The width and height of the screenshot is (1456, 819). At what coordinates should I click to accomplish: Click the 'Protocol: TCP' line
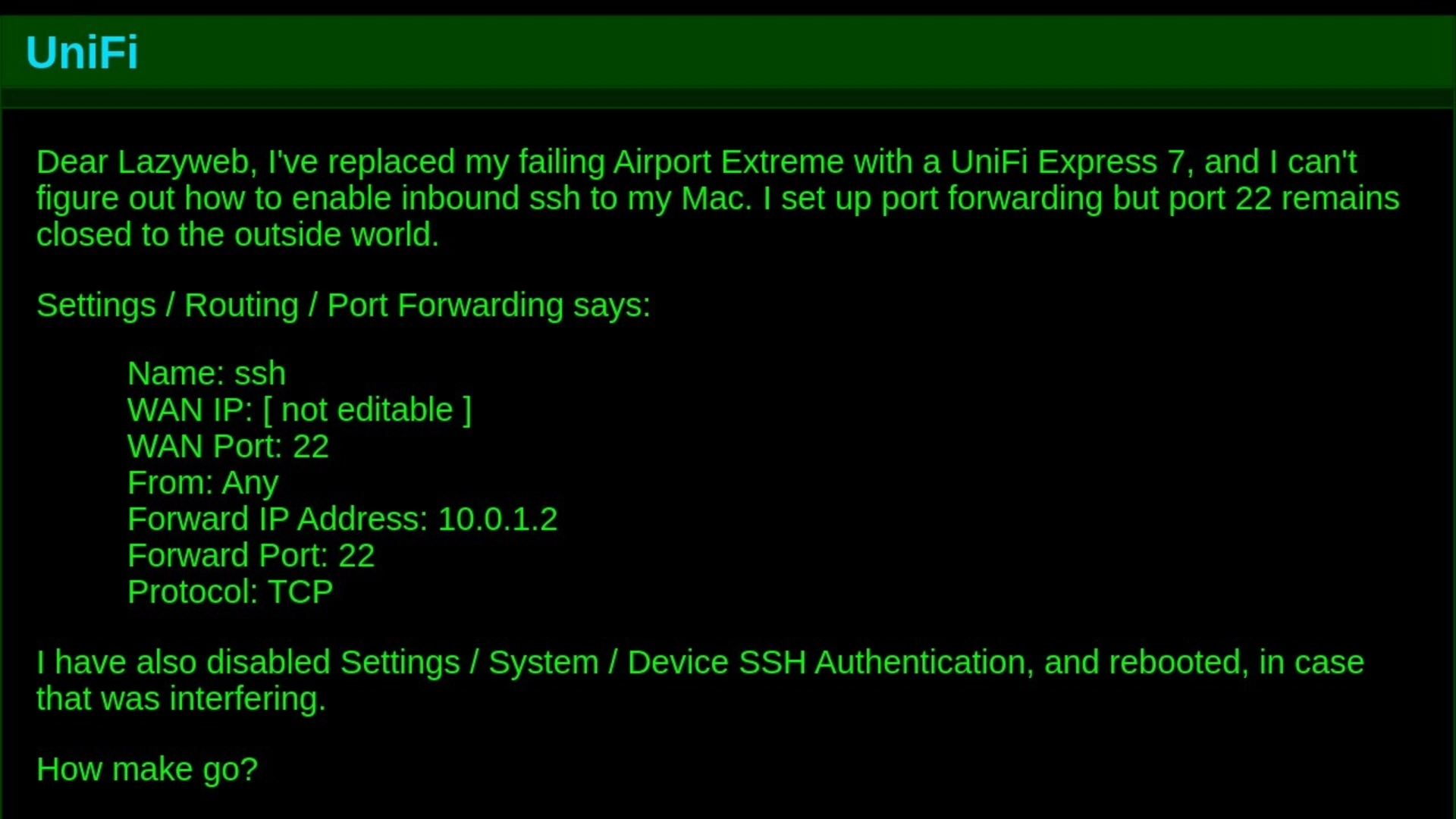[230, 592]
